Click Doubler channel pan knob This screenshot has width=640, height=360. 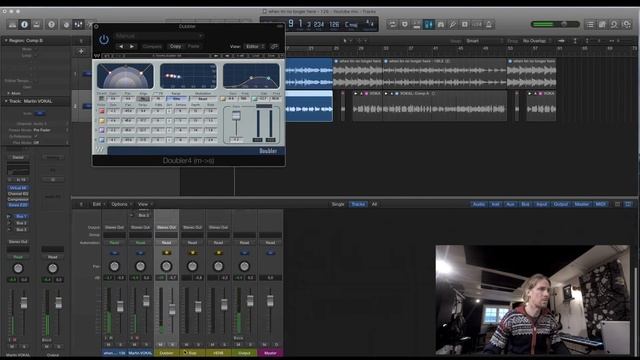(x=166, y=266)
